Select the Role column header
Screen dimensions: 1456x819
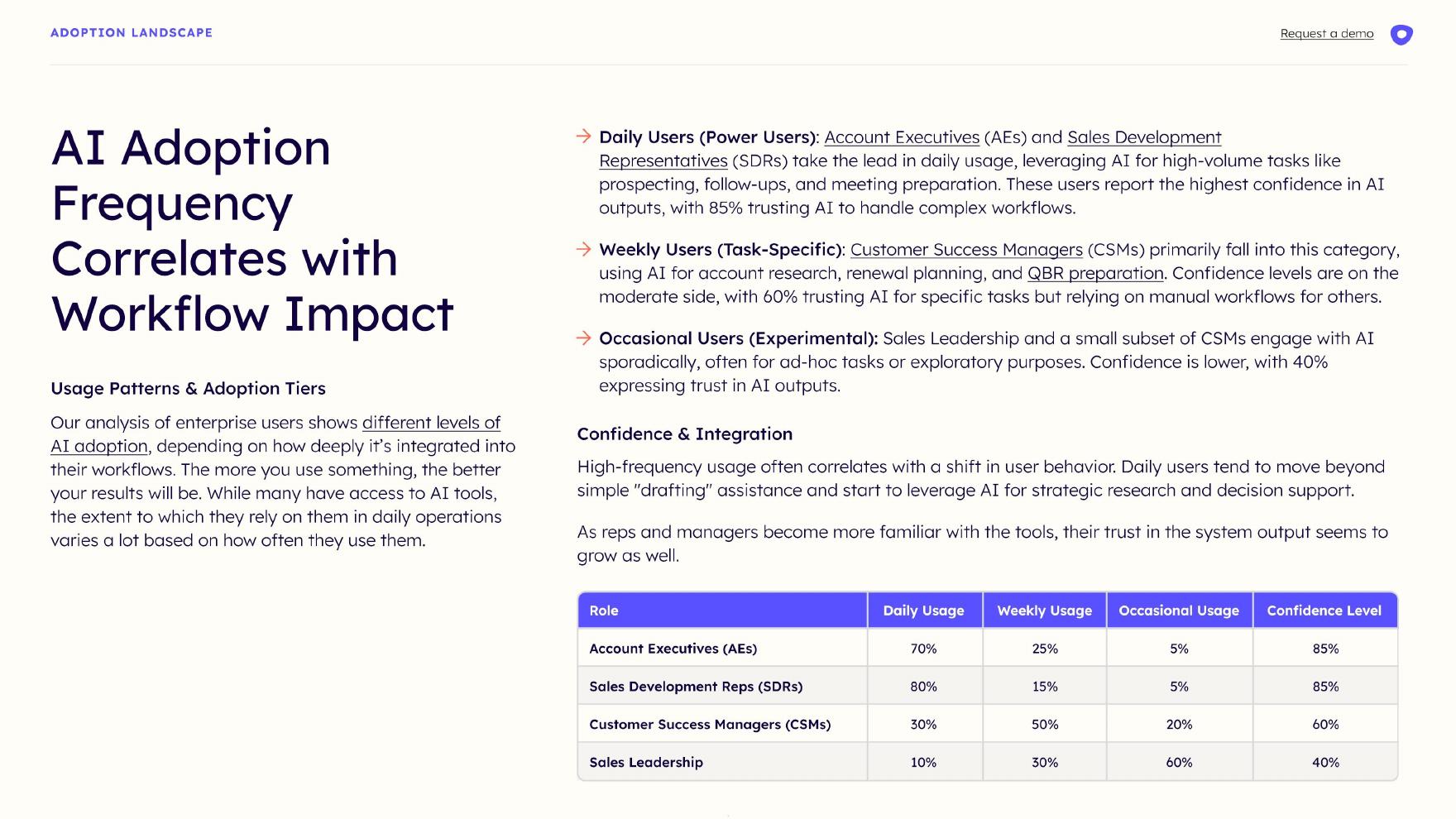pyautogui.click(x=722, y=611)
